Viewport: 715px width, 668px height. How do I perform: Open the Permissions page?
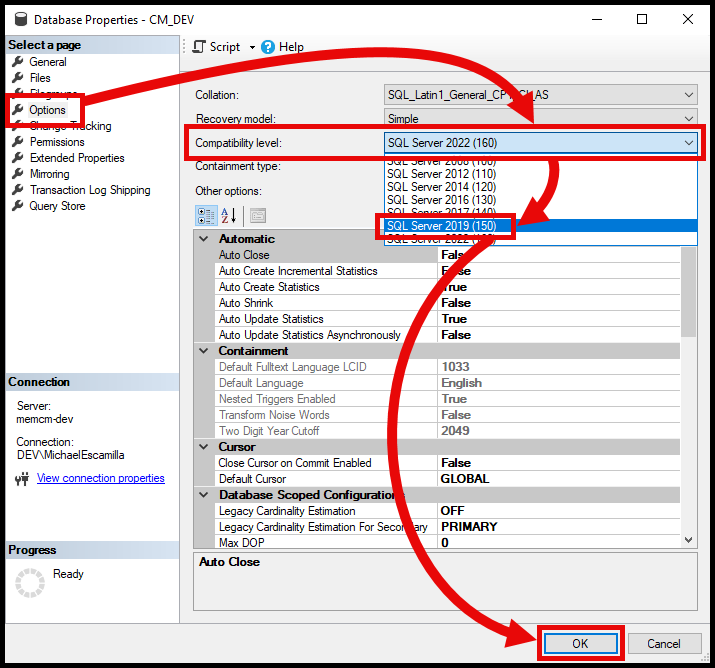pos(57,142)
